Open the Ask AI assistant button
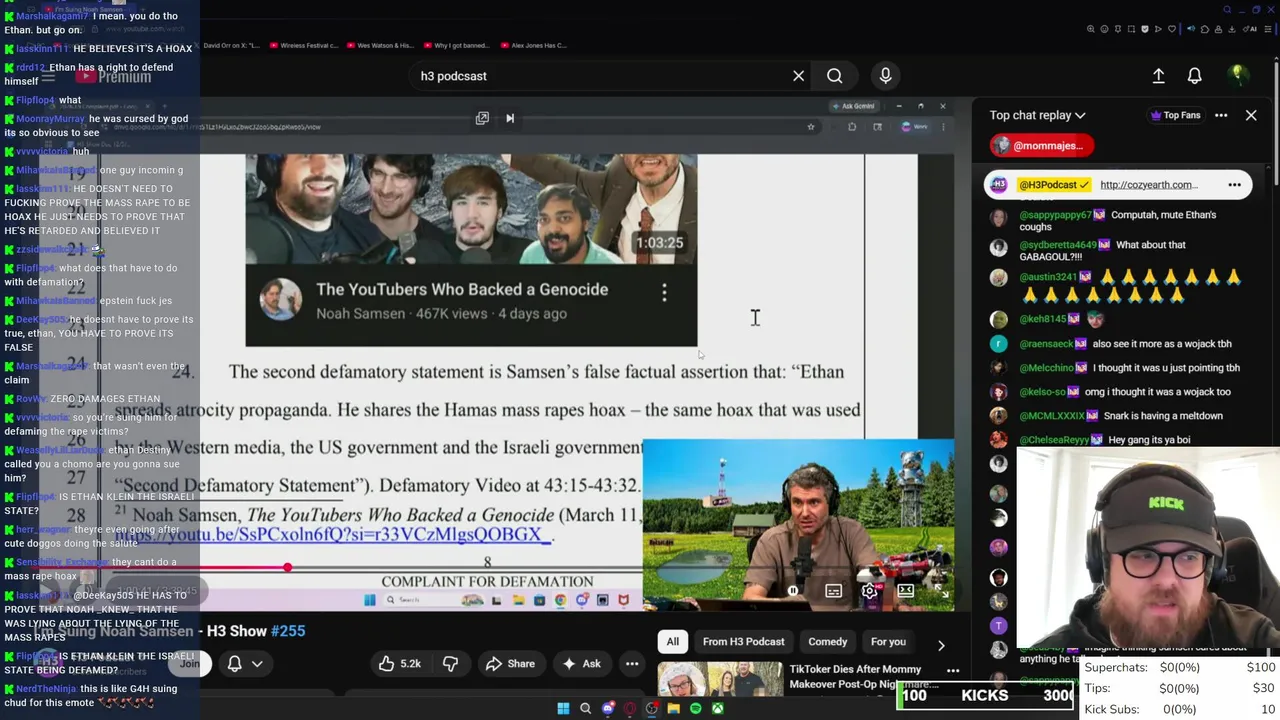 click(582, 663)
